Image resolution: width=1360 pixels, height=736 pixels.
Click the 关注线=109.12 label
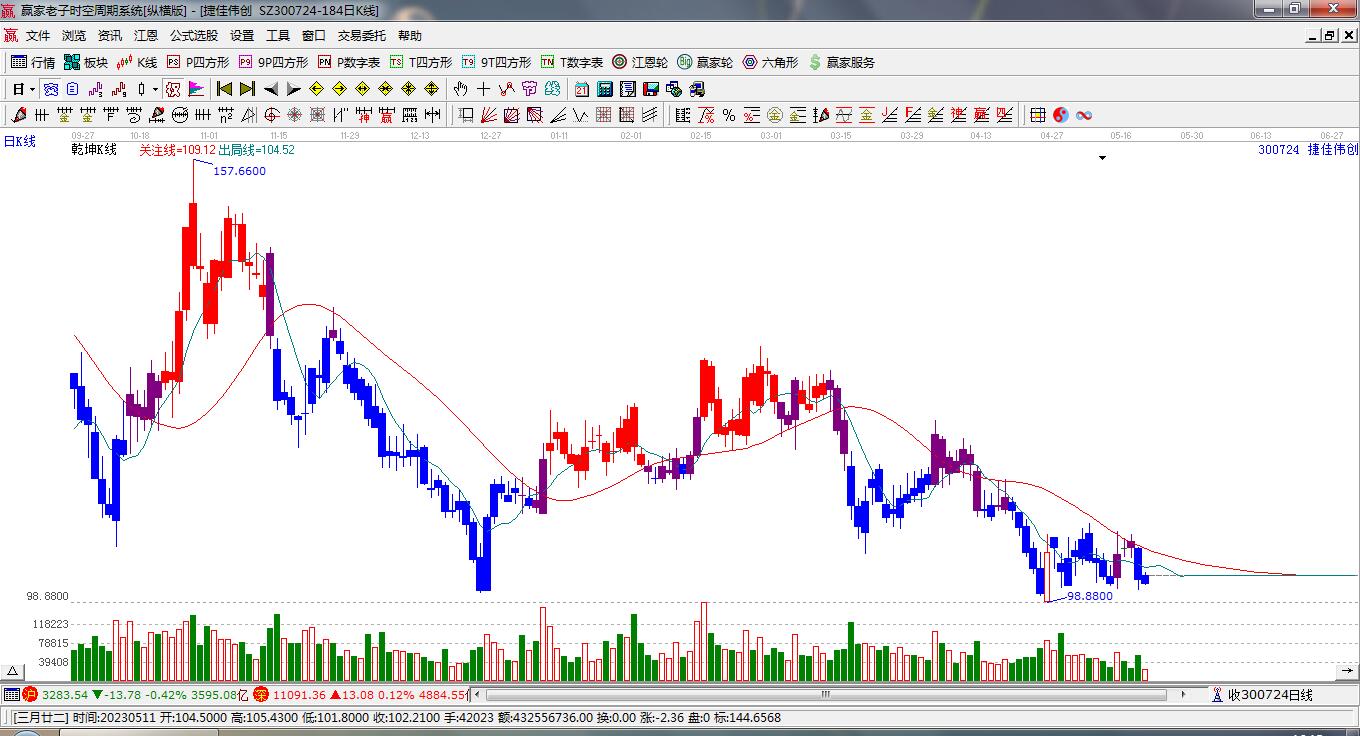point(177,150)
